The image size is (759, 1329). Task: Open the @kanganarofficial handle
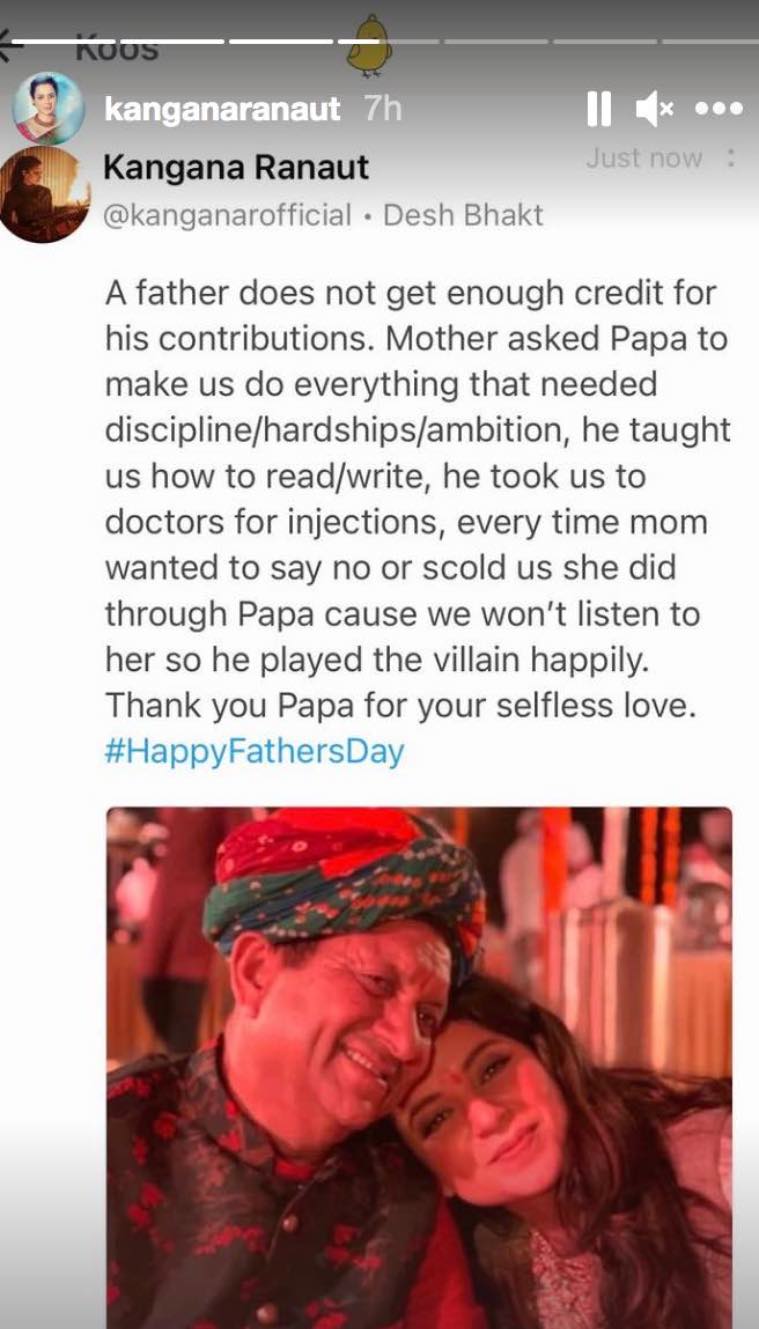[x=228, y=215]
